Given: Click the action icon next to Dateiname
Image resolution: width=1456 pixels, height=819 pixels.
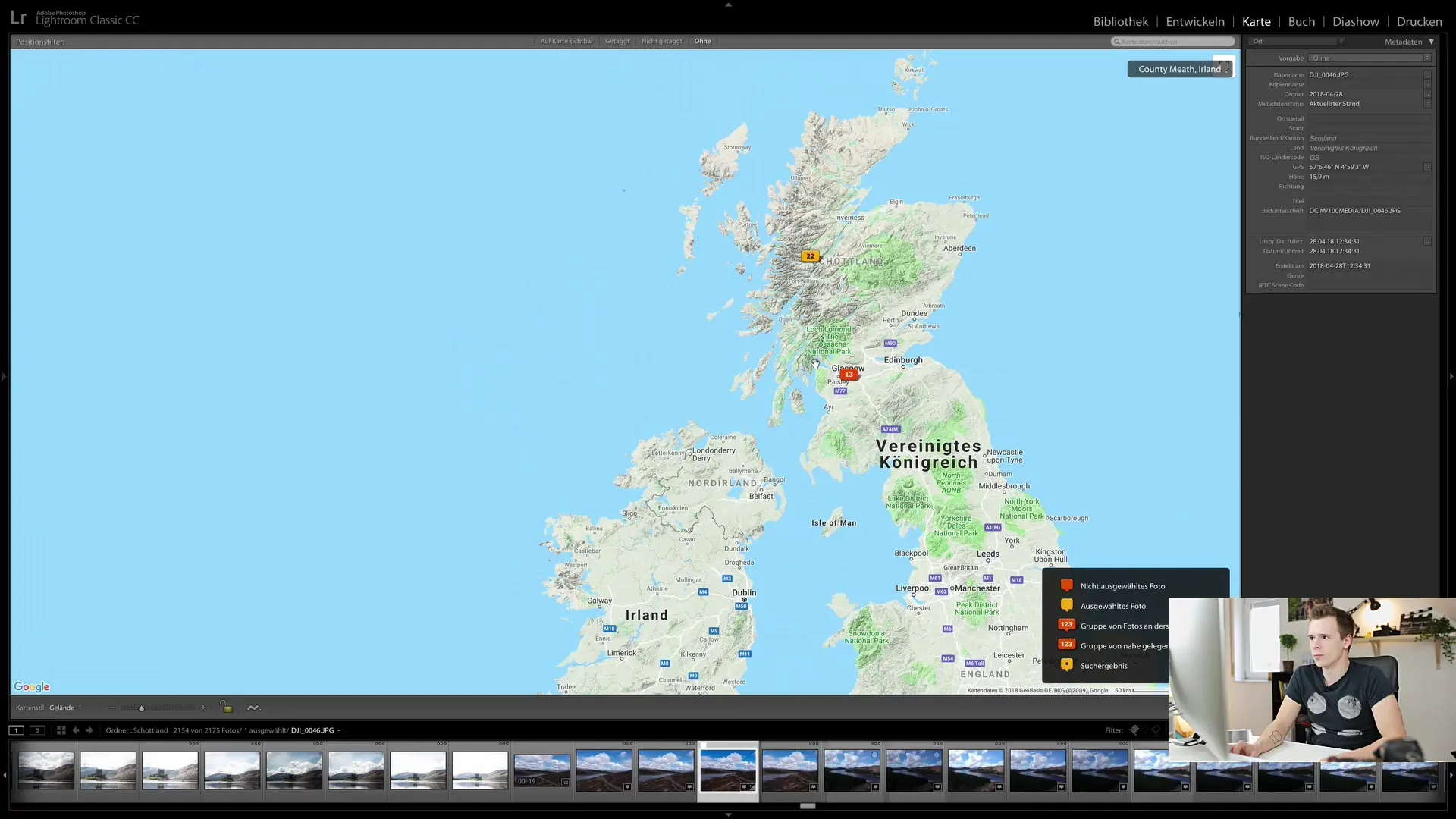Looking at the screenshot, I should point(1427,75).
